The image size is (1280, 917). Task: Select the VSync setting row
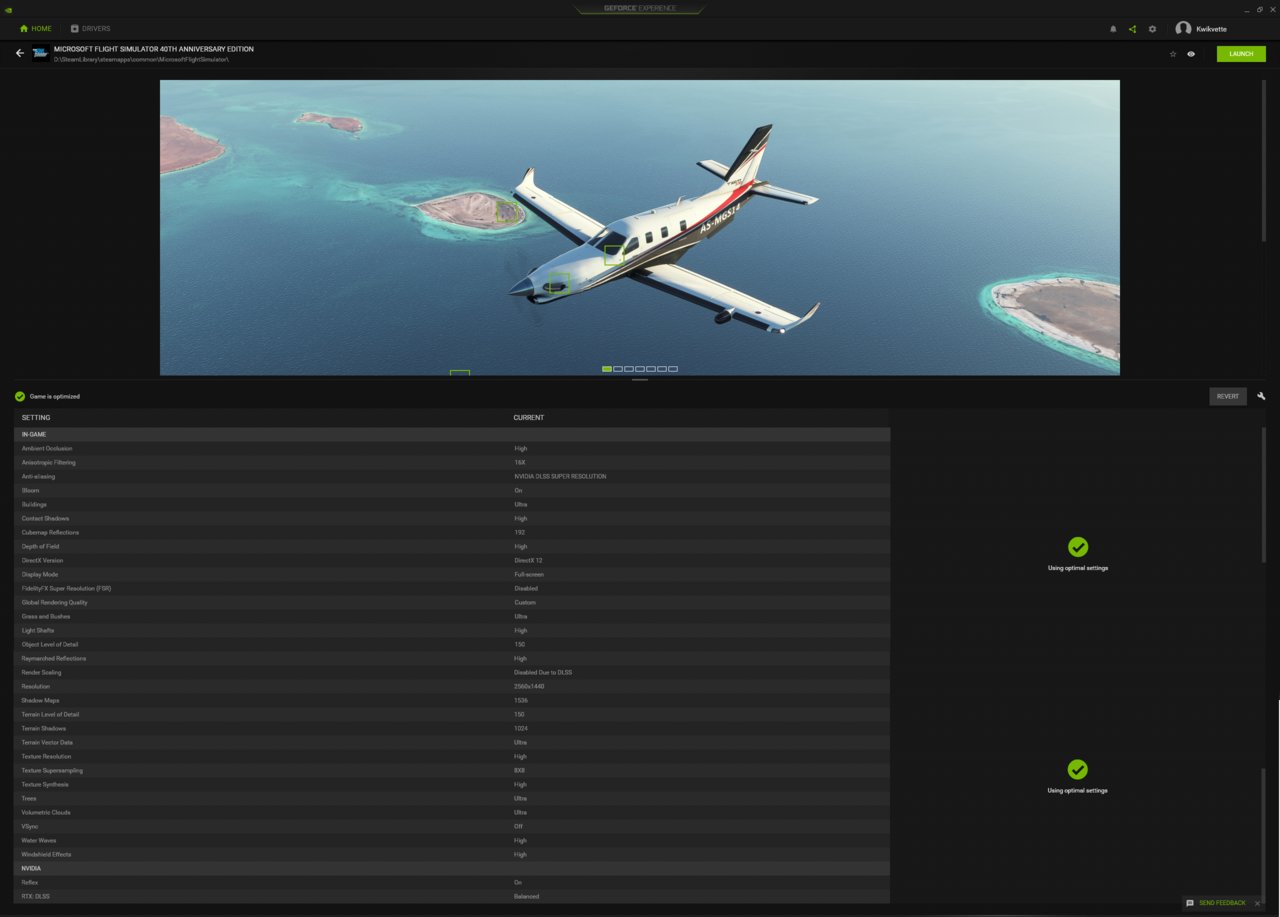pyautogui.click(x=452, y=827)
